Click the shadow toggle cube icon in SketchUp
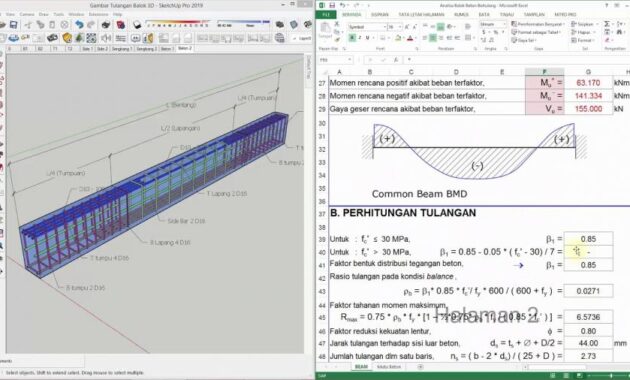Viewport: 630px width, 380px height. [137, 25]
